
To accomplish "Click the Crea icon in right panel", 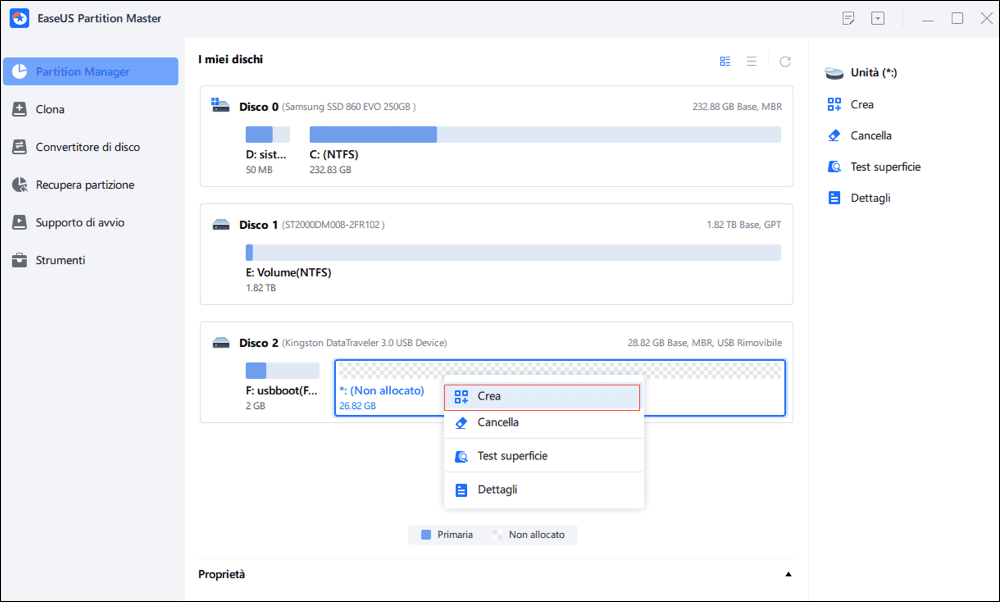I will pos(834,104).
